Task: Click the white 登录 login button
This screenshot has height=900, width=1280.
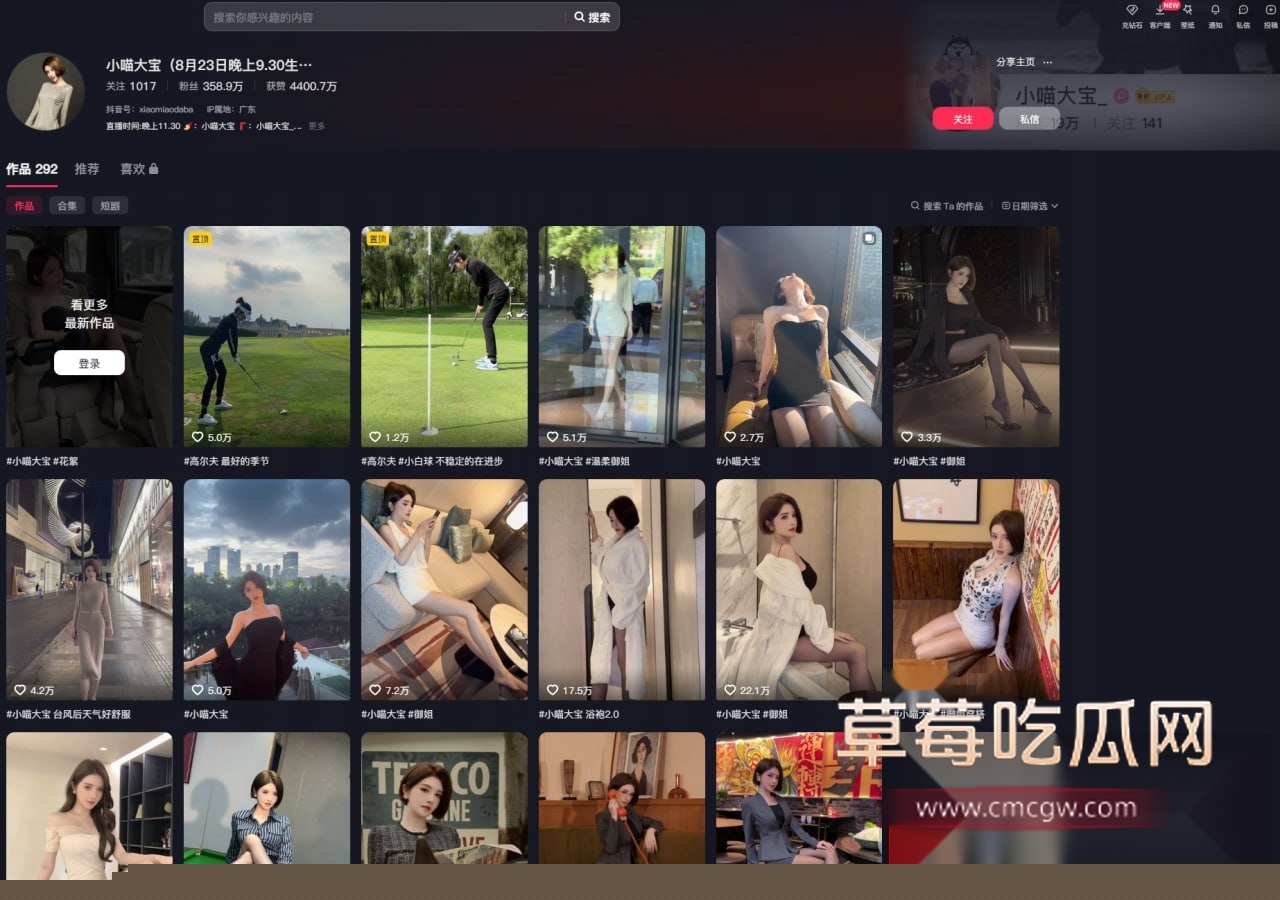Action: (89, 363)
